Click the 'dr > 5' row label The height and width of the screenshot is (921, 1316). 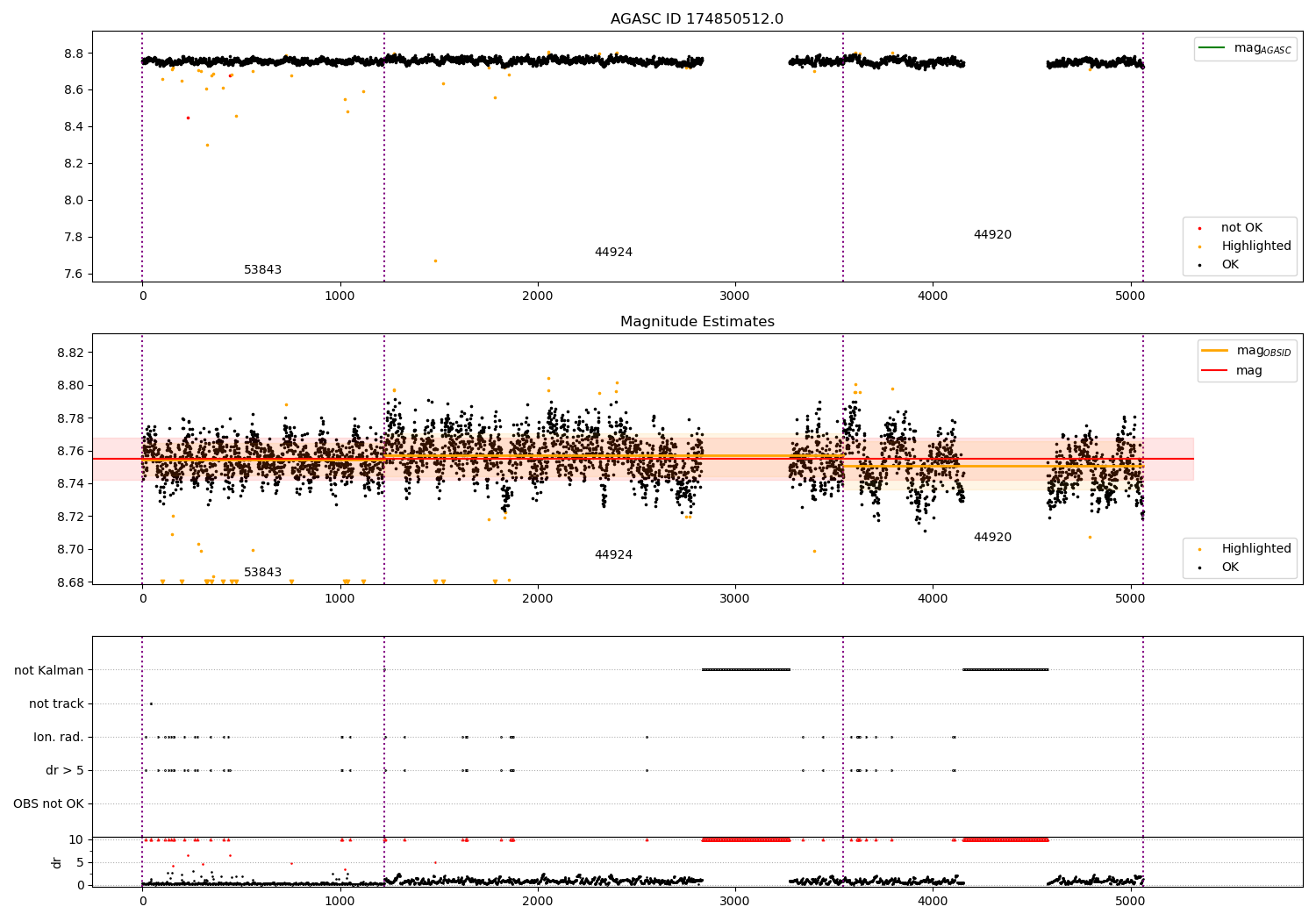(65, 771)
